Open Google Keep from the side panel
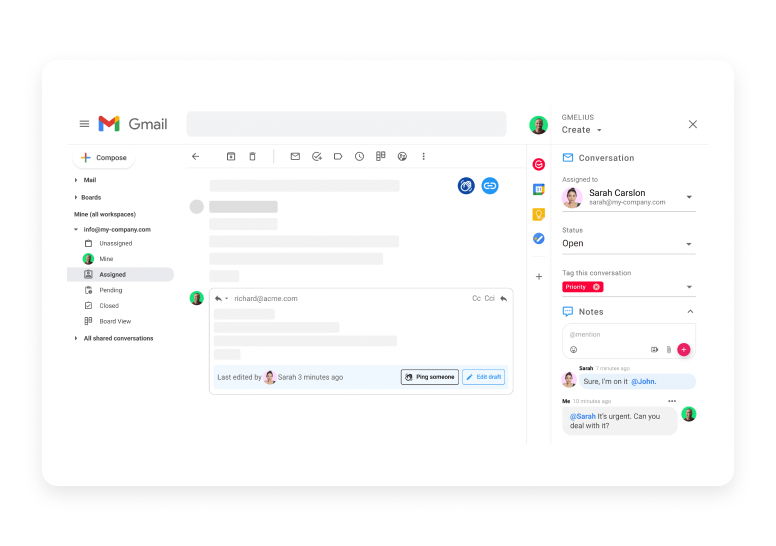The image size is (776, 546). click(538, 214)
